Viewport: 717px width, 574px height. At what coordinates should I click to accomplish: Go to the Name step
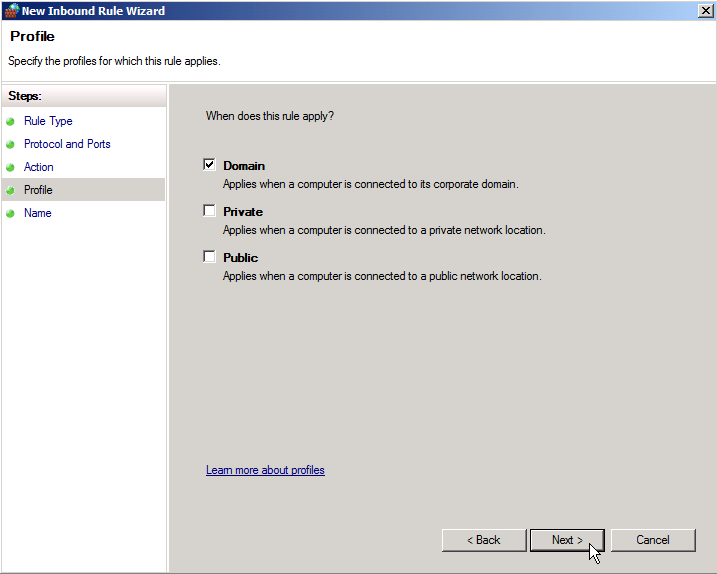point(37,213)
